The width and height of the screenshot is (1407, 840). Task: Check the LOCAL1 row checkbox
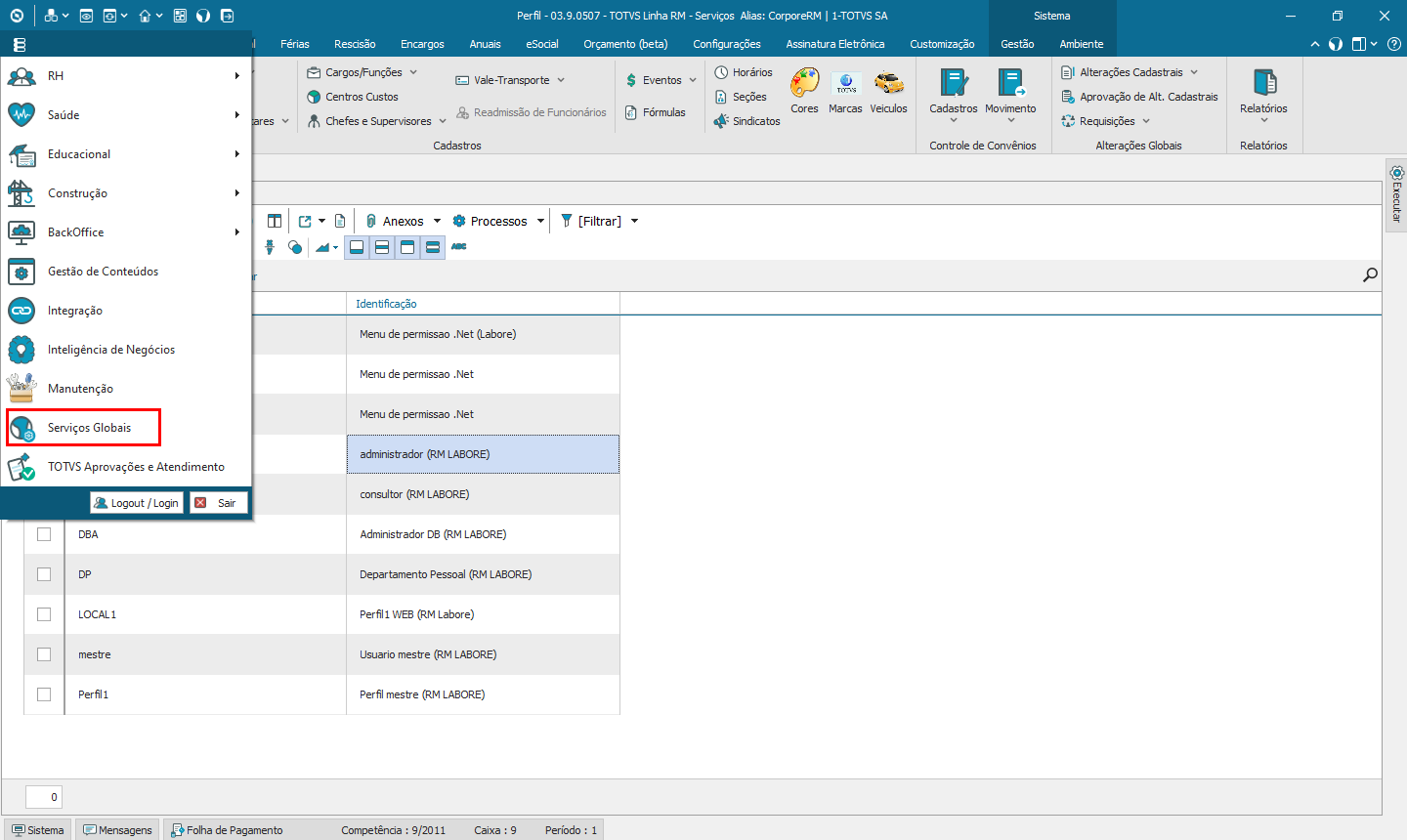click(x=44, y=614)
